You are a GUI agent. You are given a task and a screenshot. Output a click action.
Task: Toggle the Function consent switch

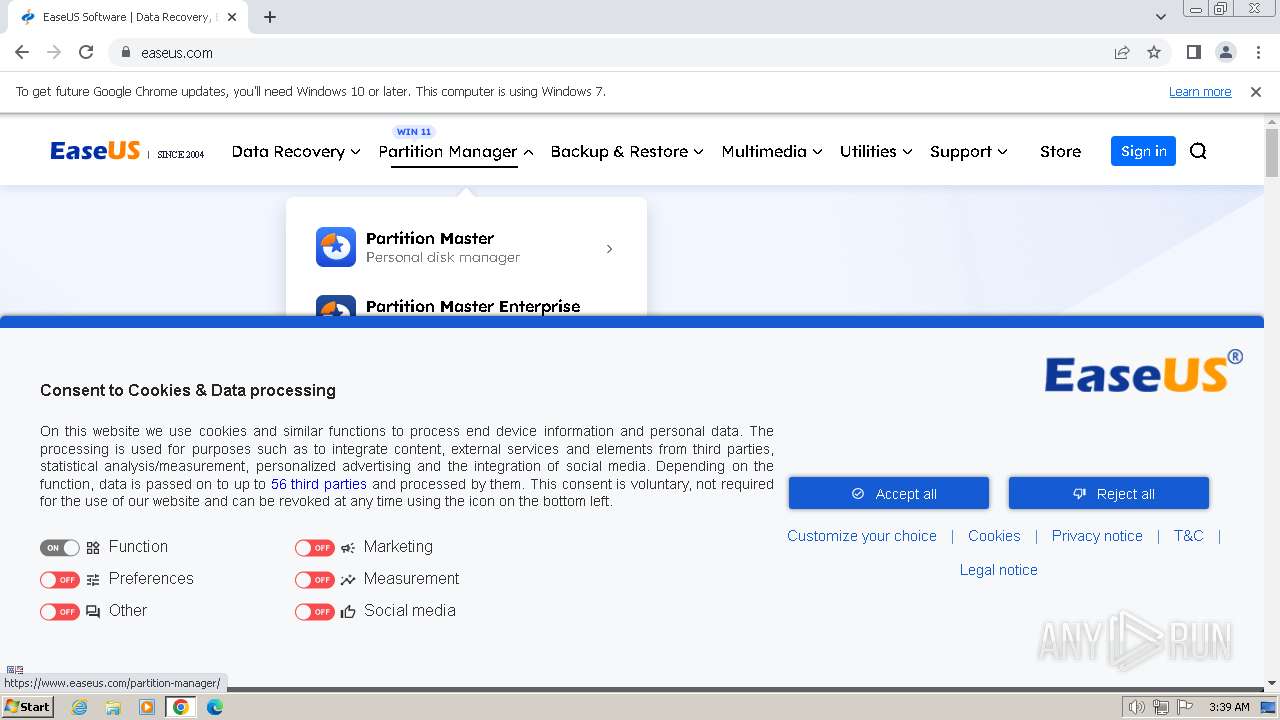click(x=60, y=548)
